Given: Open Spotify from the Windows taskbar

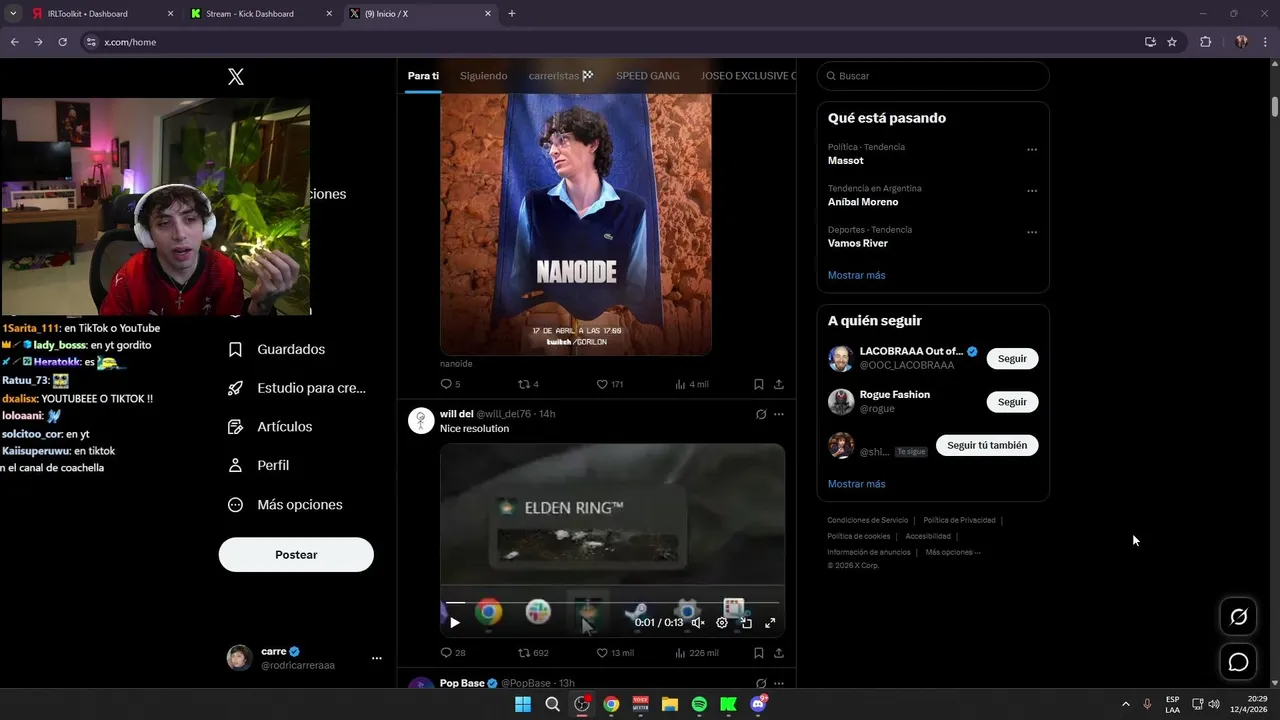Looking at the screenshot, I should (x=699, y=704).
